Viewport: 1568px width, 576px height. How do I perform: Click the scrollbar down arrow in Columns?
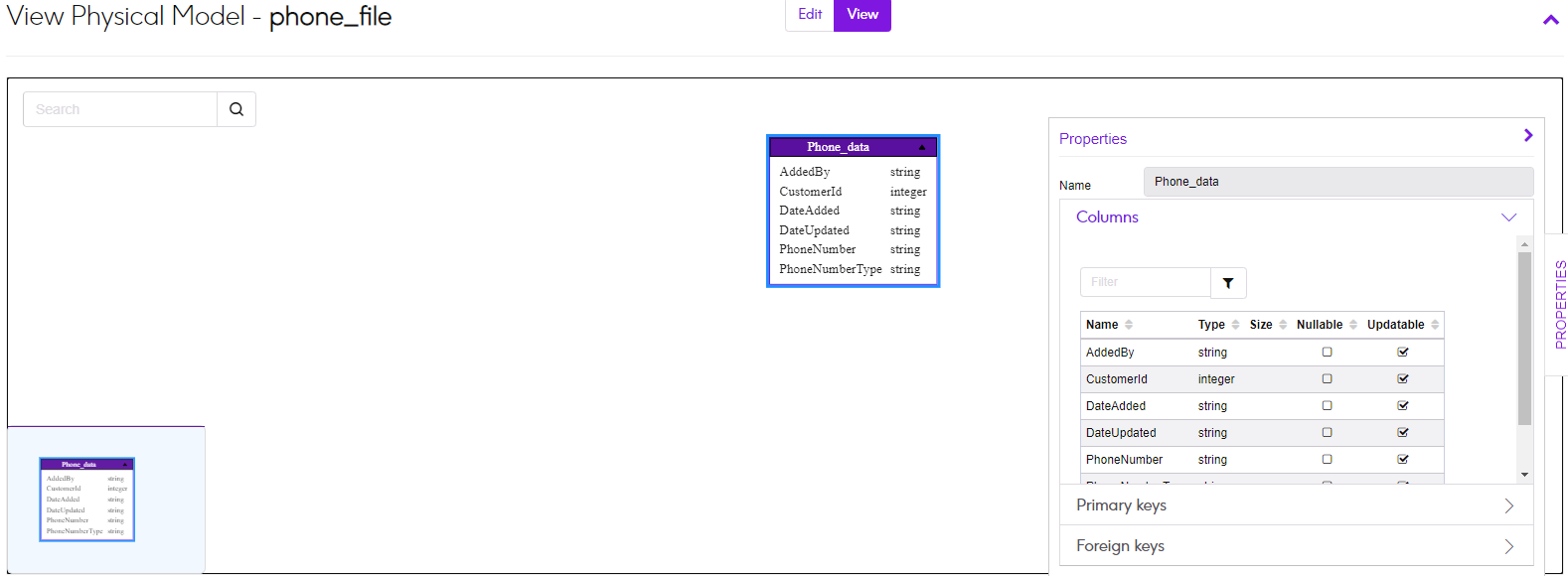1524,475
